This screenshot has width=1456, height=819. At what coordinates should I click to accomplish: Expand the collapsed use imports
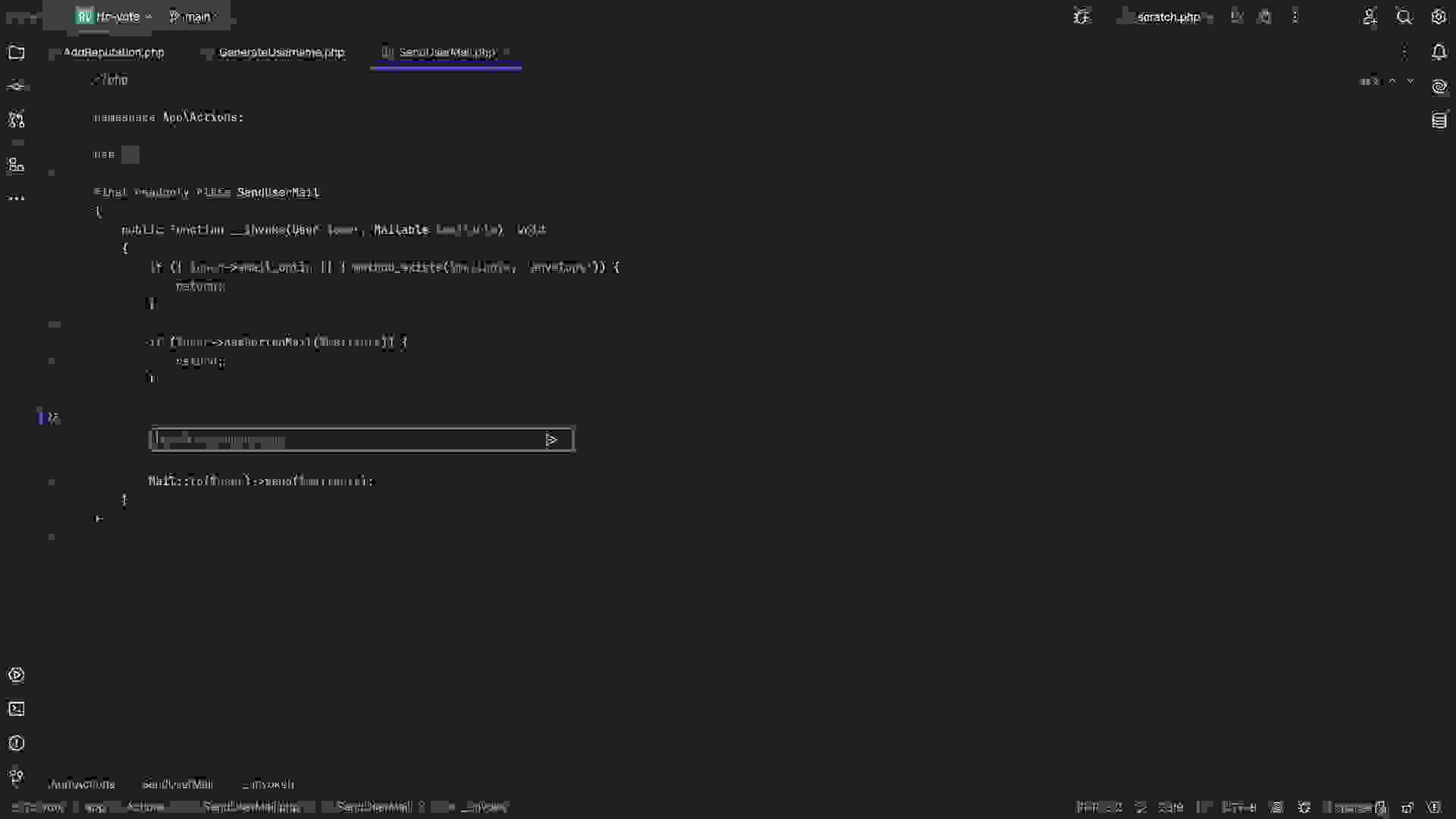coord(130,155)
